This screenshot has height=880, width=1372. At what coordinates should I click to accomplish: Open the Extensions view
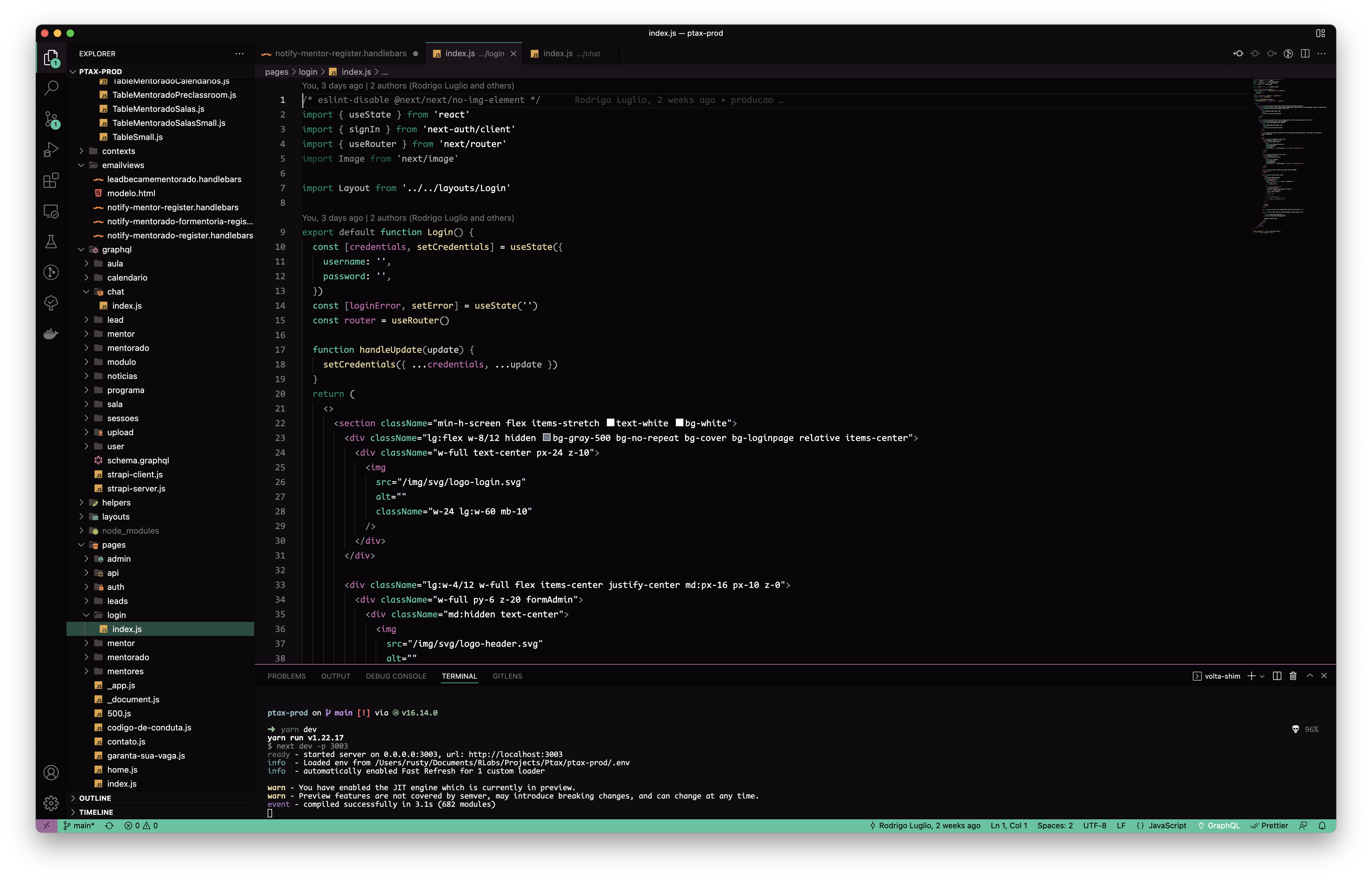[51, 181]
